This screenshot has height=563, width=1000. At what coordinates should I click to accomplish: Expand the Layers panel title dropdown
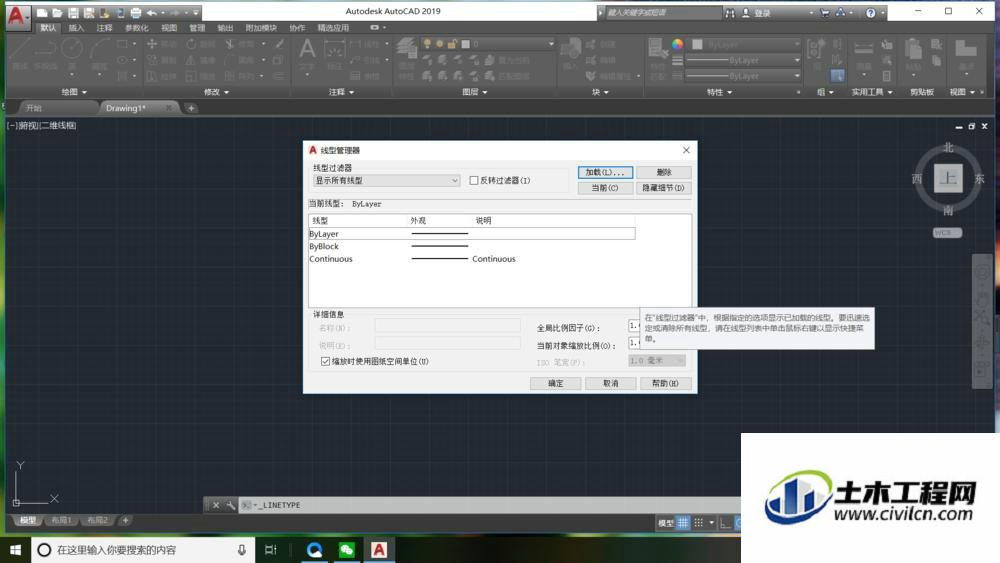point(474,92)
